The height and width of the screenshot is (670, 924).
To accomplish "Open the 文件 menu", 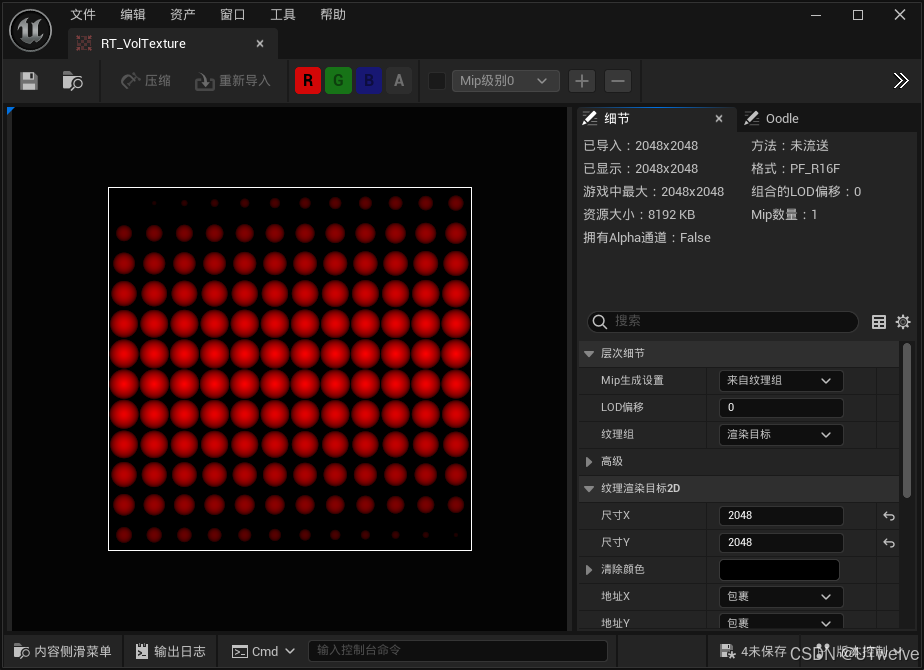I will pos(82,14).
